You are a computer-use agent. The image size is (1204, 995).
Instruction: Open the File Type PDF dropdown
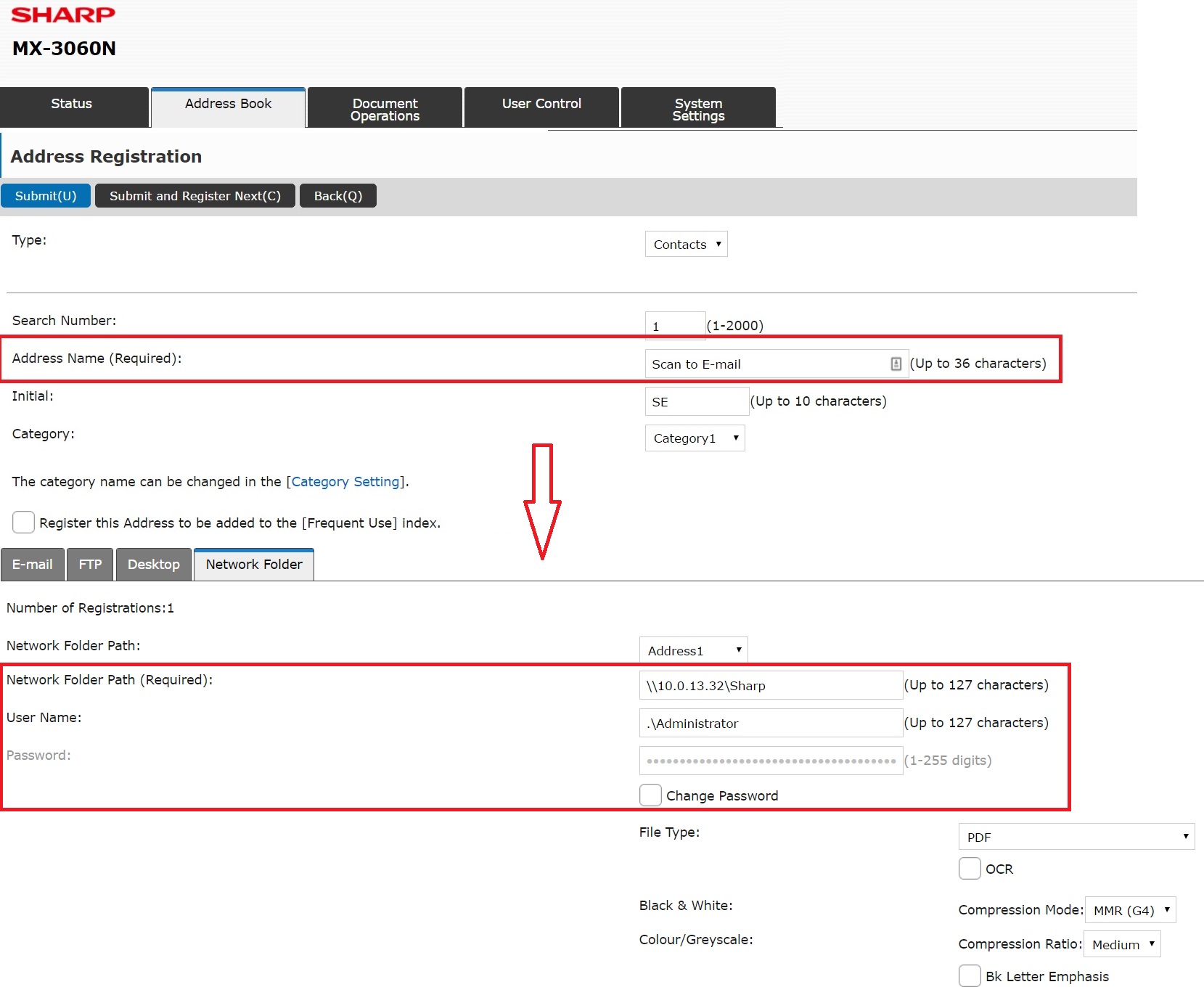[x=1076, y=837]
